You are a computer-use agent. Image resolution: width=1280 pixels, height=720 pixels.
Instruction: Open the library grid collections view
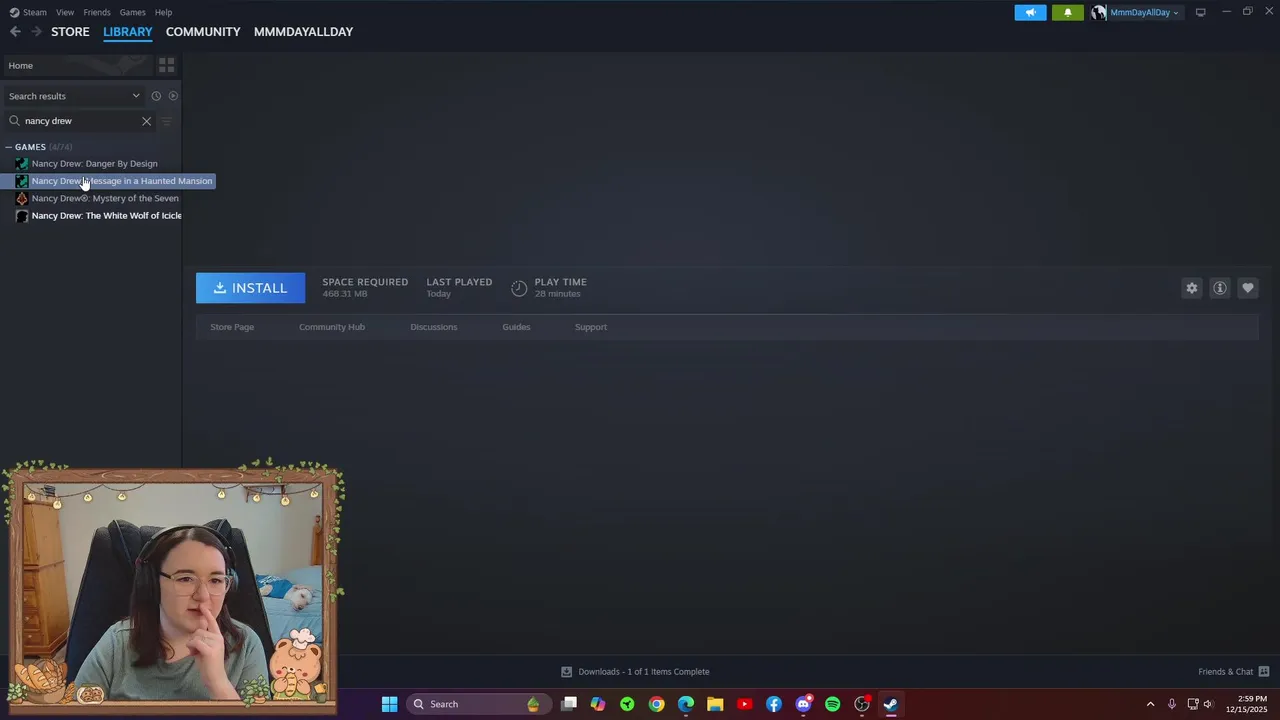[167, 65]
